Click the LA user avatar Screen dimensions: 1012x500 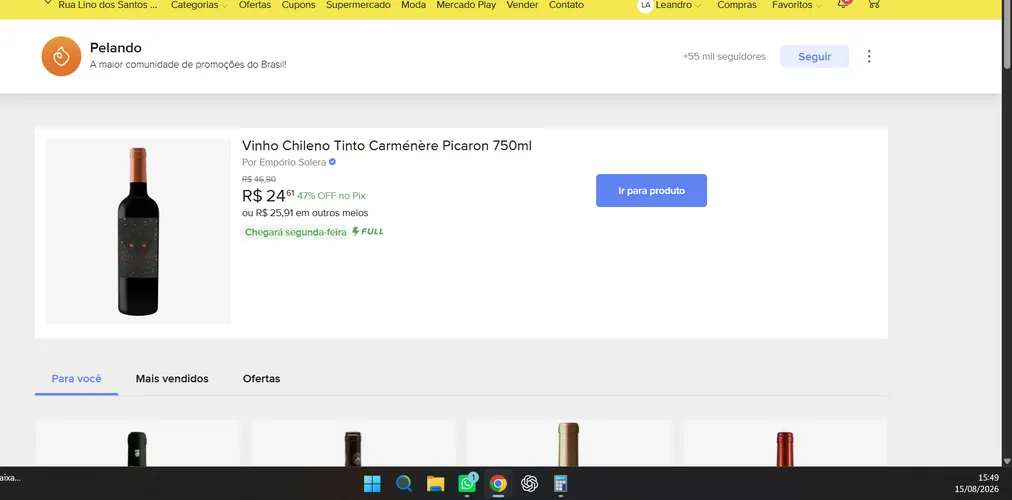(645, 5)
